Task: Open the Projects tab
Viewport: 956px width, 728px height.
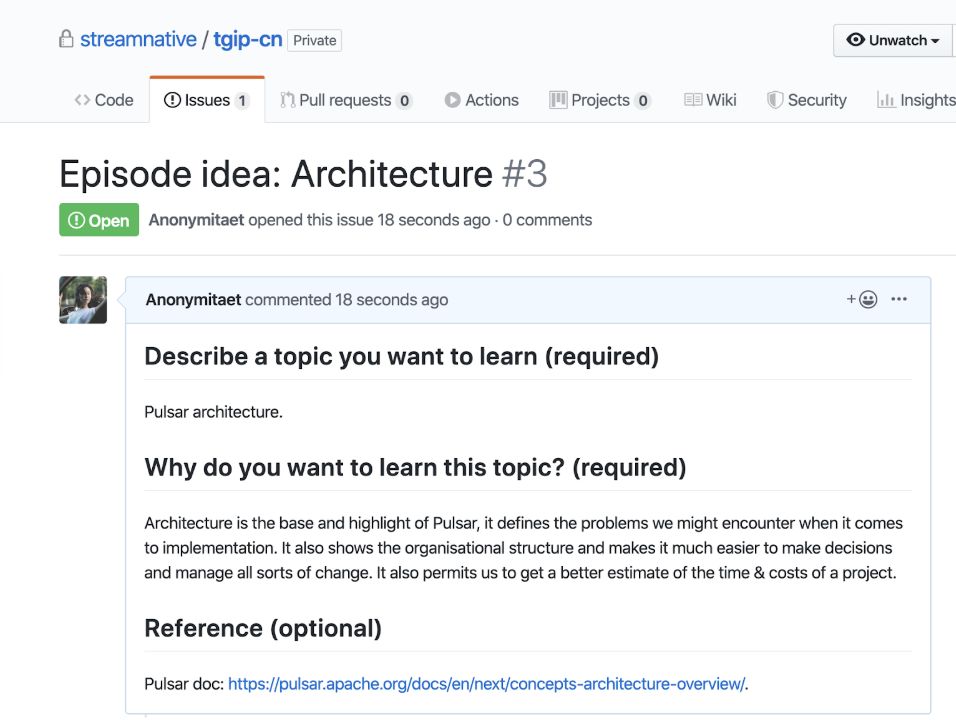Action: click(x=600, y=100)
